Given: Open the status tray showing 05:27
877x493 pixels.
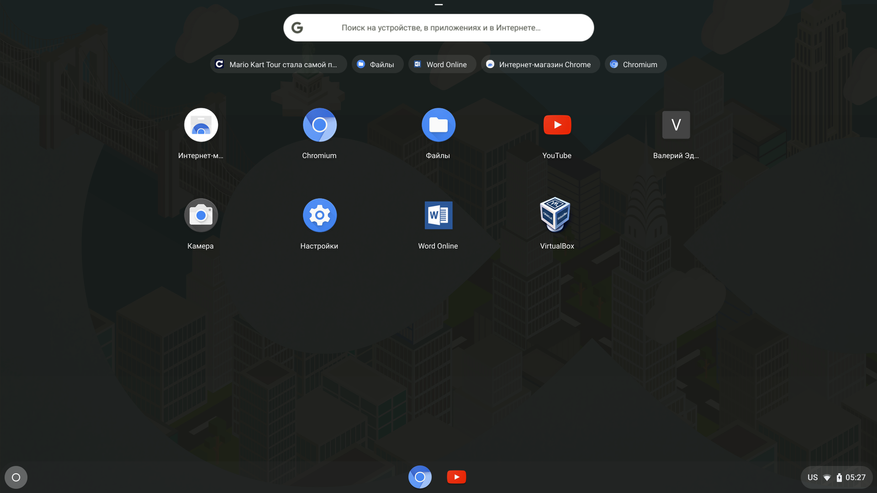Looking at the screenshot, I should [x=836, y=477].
